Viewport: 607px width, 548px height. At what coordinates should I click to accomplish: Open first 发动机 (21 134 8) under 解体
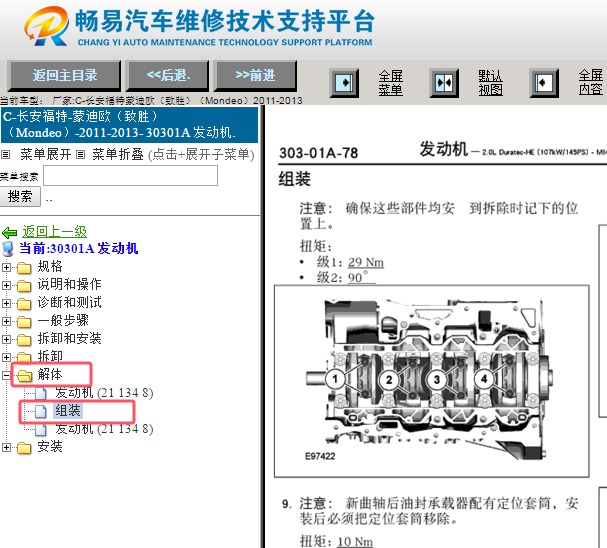pyautogui.click(x=104, y=393)
